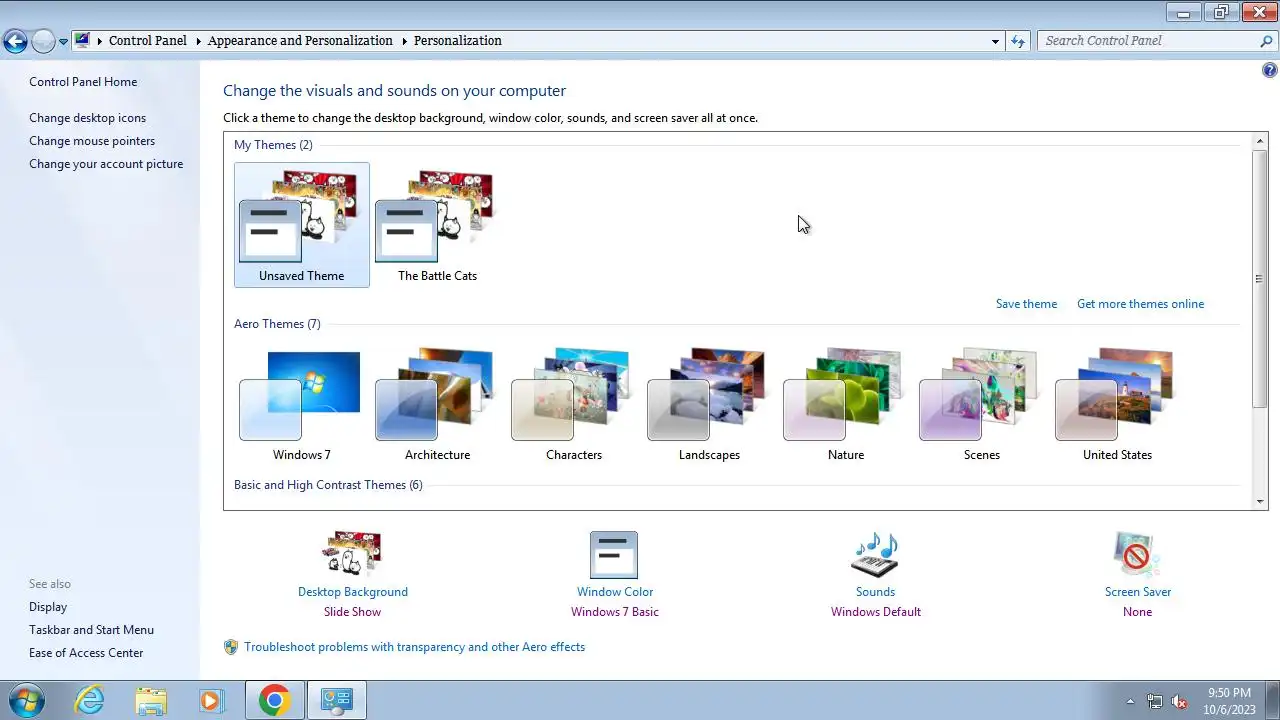
Task: Click Control Panel in breadcrumb
Action: (x=148, y=41)
